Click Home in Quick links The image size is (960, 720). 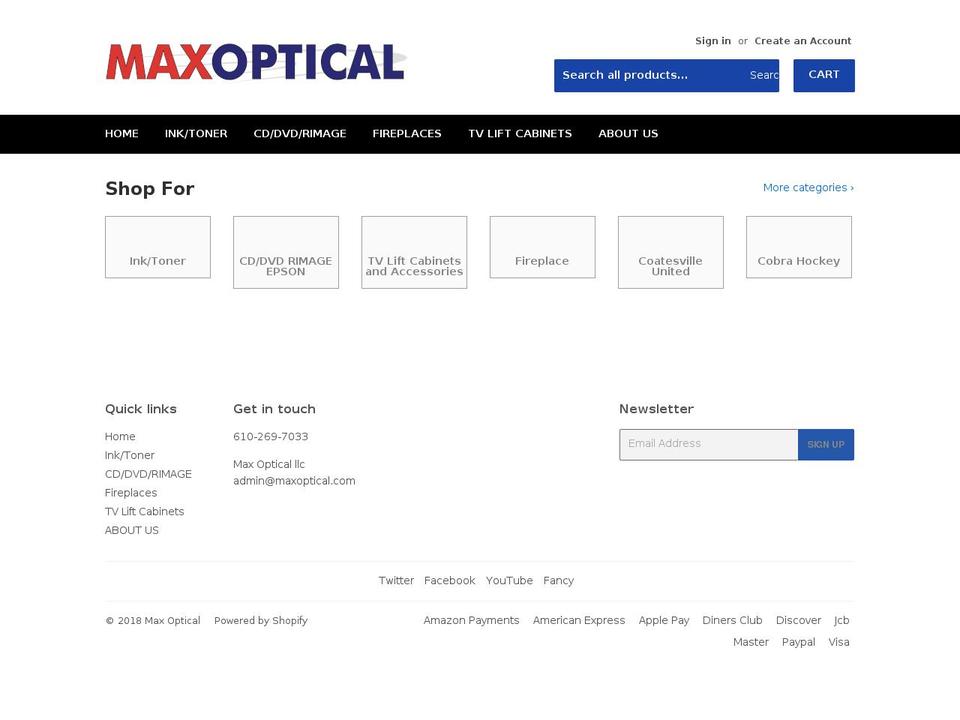pos(120,437)
